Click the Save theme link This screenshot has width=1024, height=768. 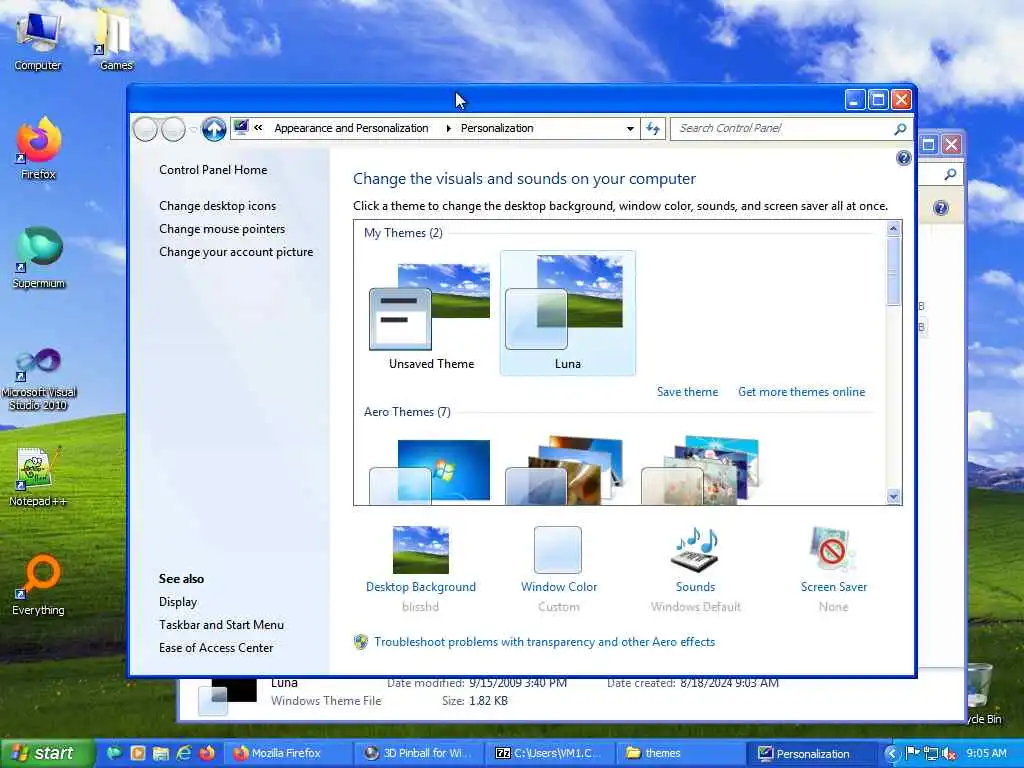(x=687, y=392)
